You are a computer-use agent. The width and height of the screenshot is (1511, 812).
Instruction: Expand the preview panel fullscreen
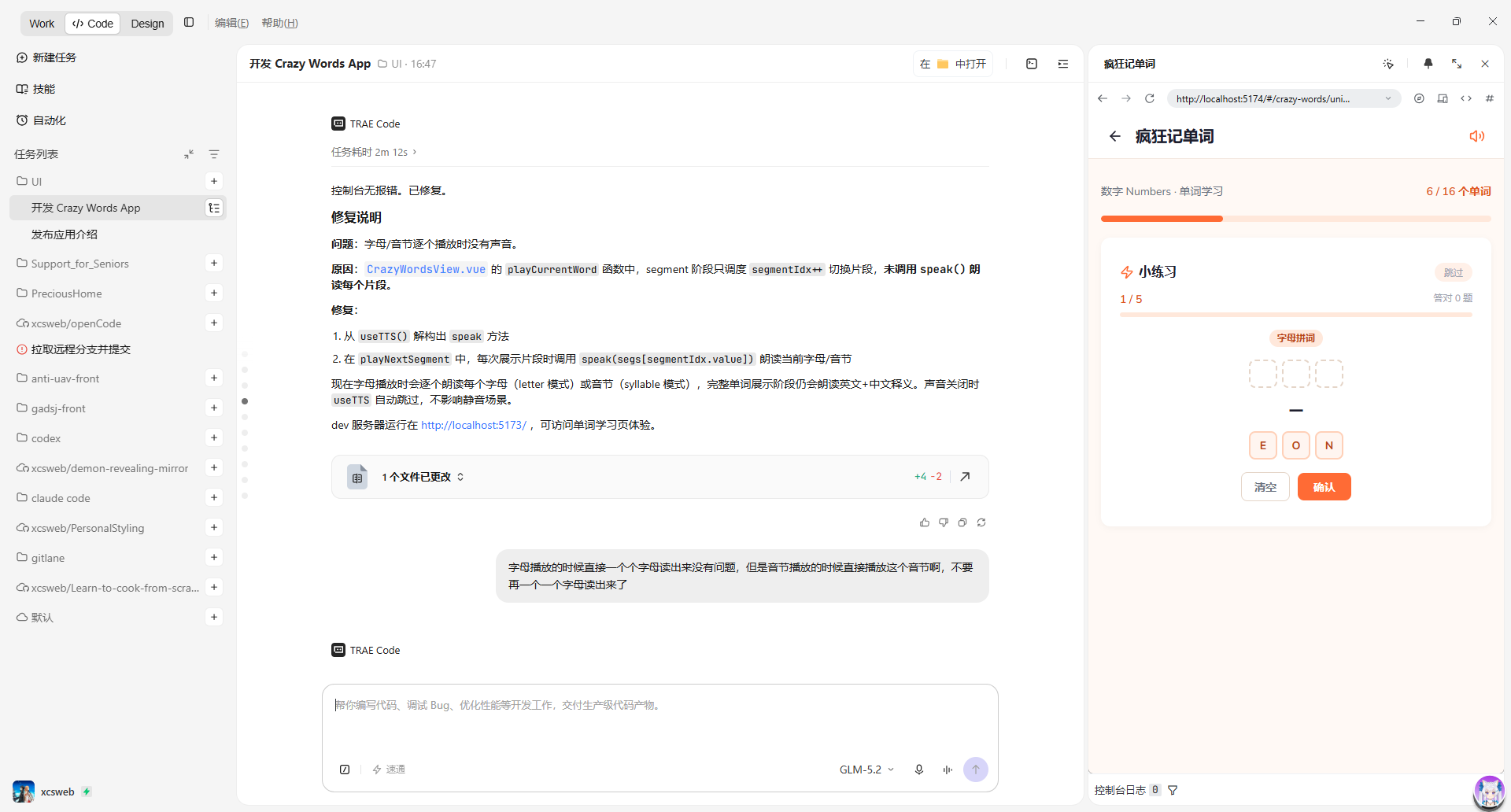click(1457, 64)
